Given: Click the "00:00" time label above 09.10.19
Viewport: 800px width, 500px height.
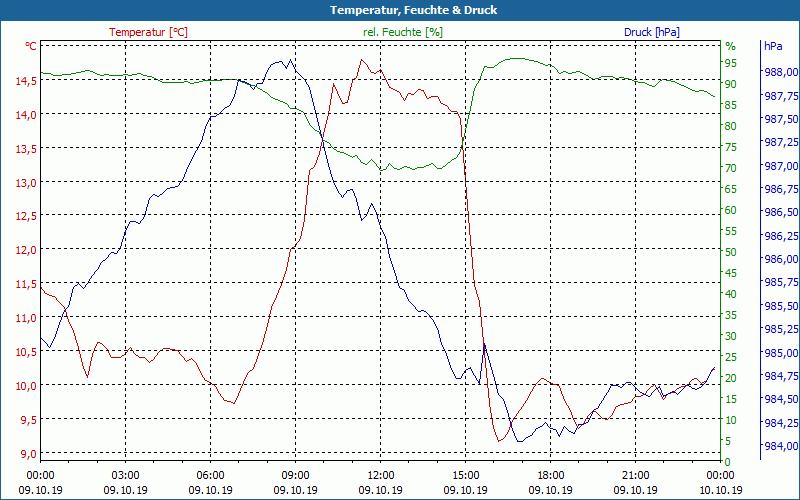Looking at the screenshot, I should 40,476.
